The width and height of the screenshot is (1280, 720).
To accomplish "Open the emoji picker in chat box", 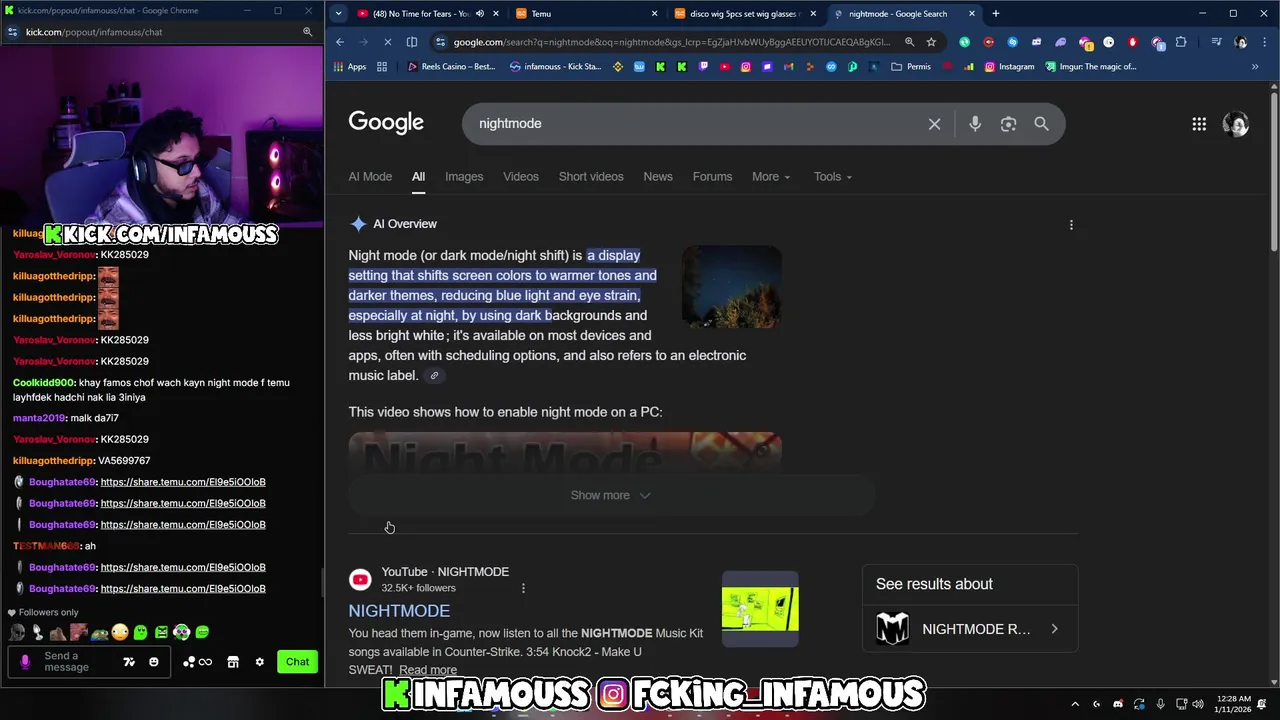I will pyautogui.click(x=153, y=662).
